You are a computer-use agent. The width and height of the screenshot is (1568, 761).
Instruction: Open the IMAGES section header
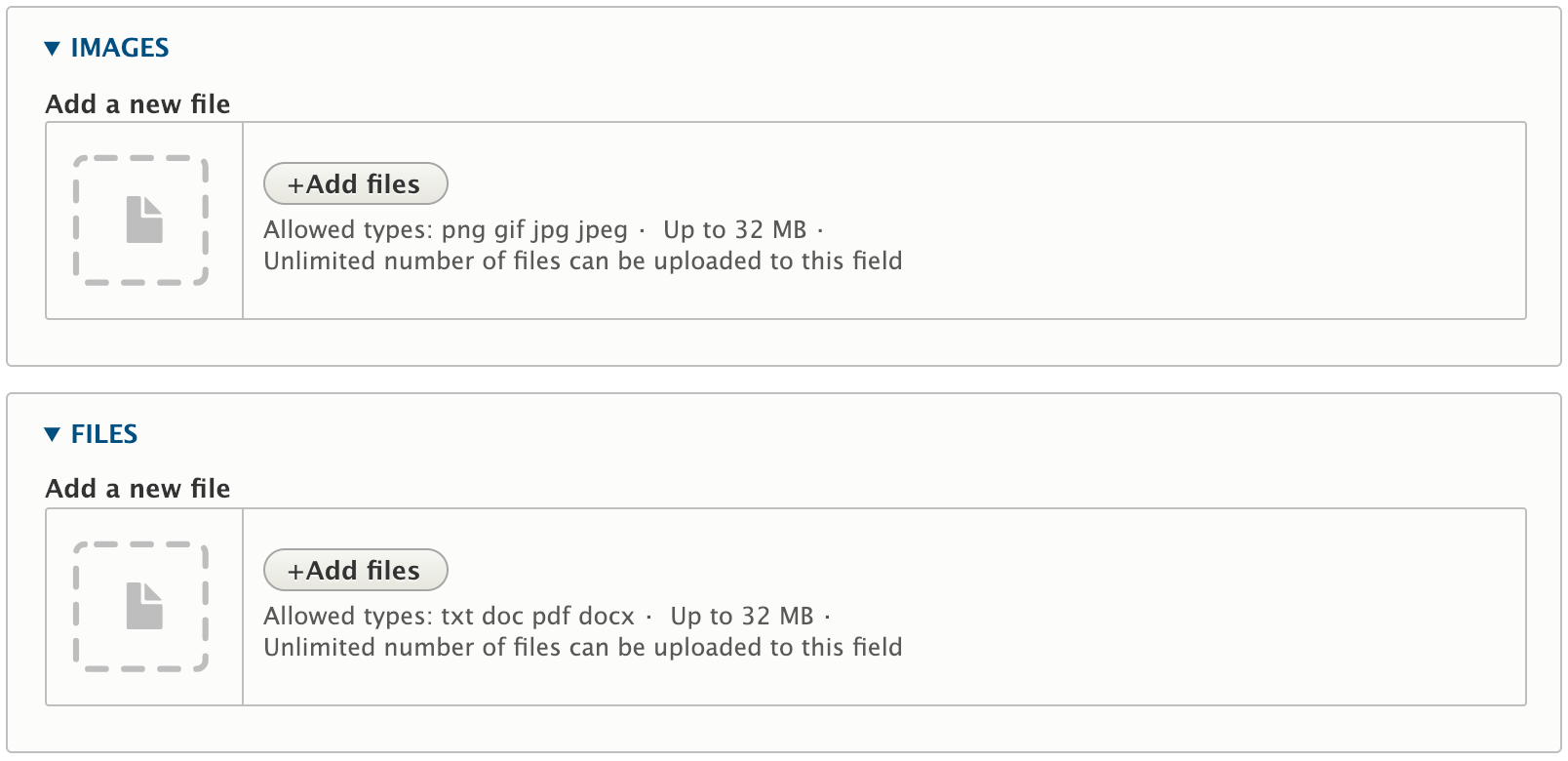click(121, 47)
